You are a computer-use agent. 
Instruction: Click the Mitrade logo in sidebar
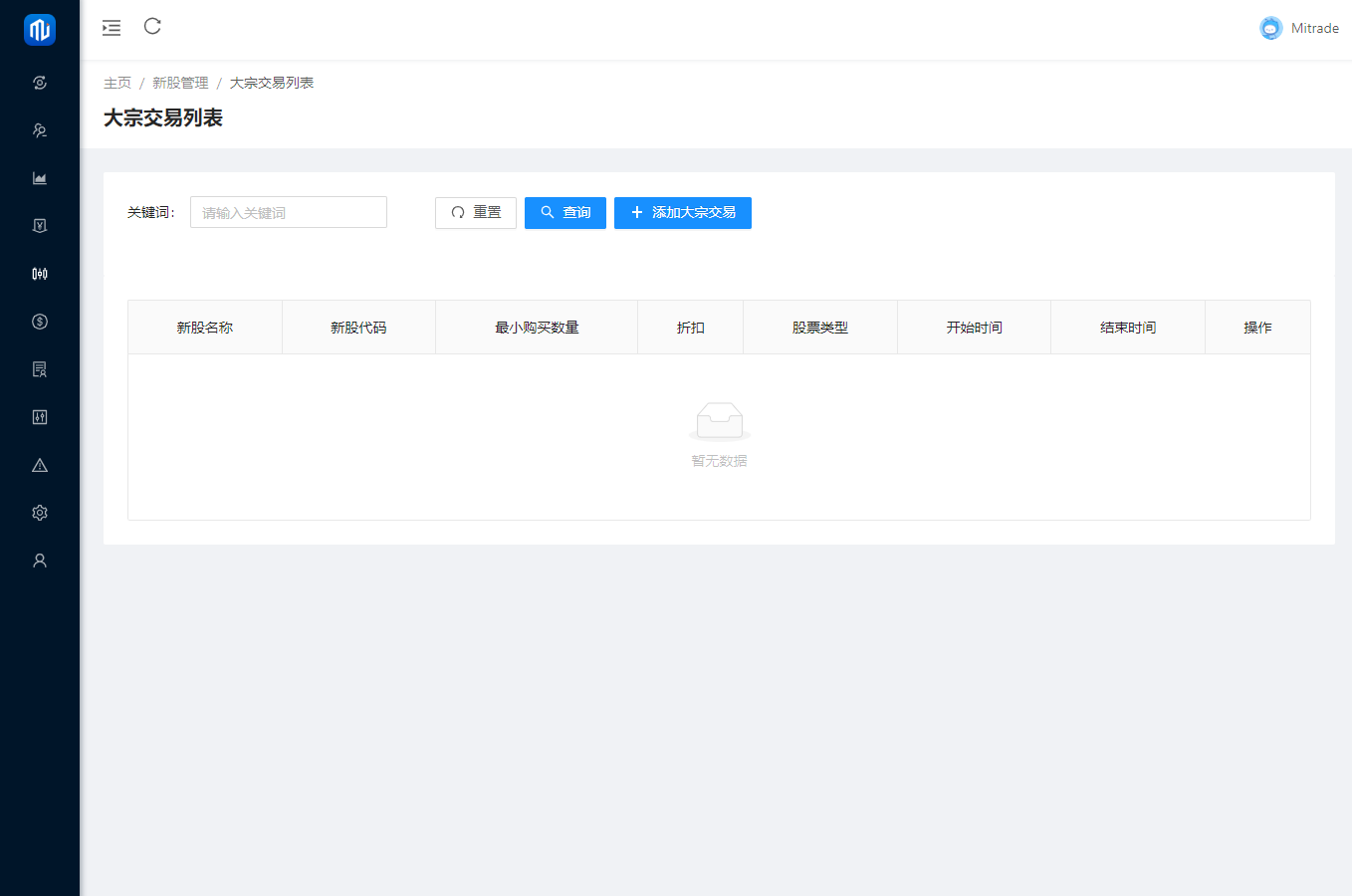[x=40, y=30]
